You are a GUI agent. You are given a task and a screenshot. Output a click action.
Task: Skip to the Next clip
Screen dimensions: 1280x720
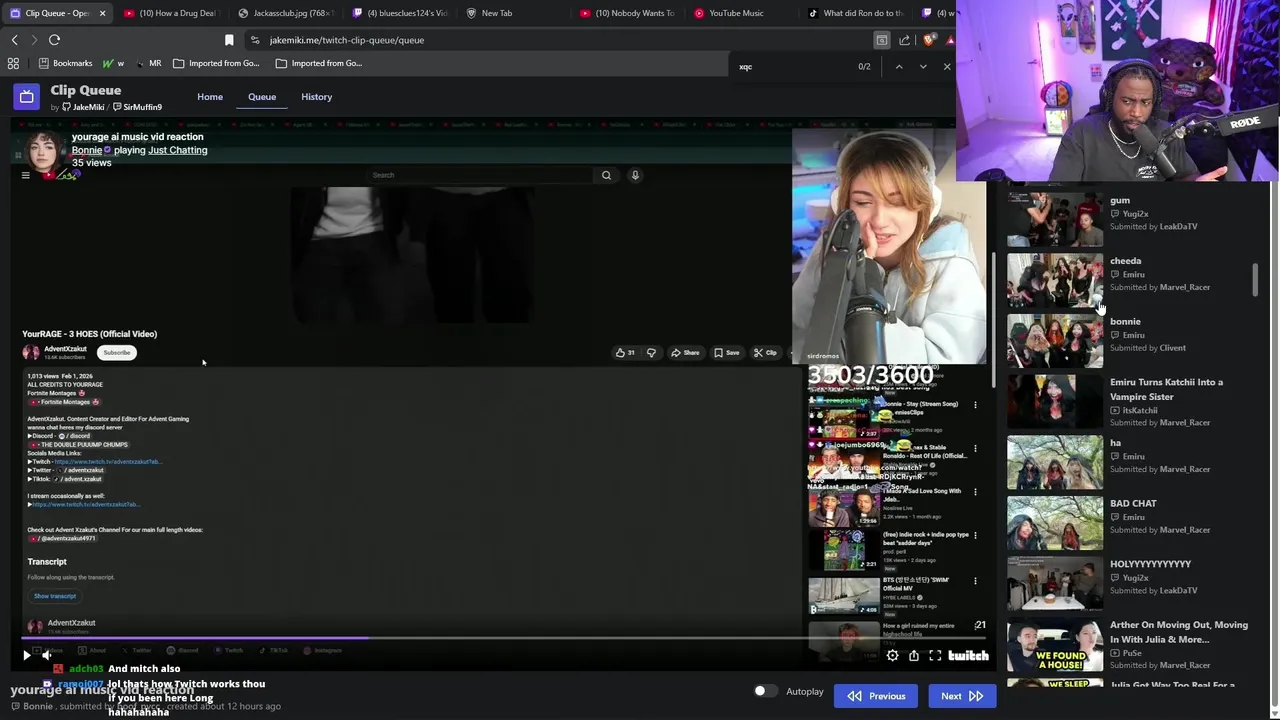click(962, 696)
